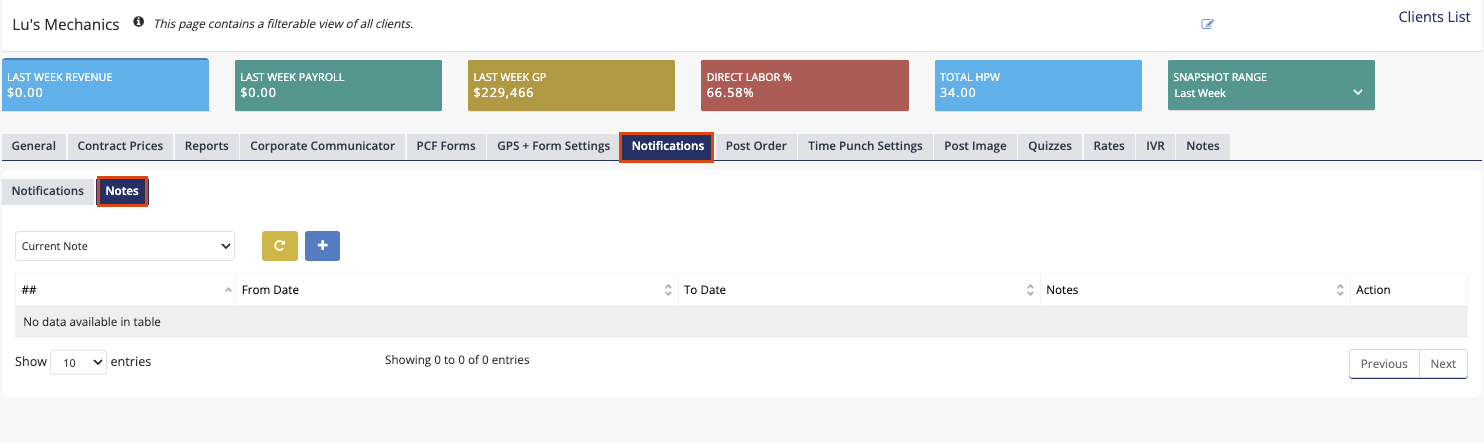Open the Show entries count dropdown
The width and height of the screenshot is (1484, 443).
click(78, 362)
